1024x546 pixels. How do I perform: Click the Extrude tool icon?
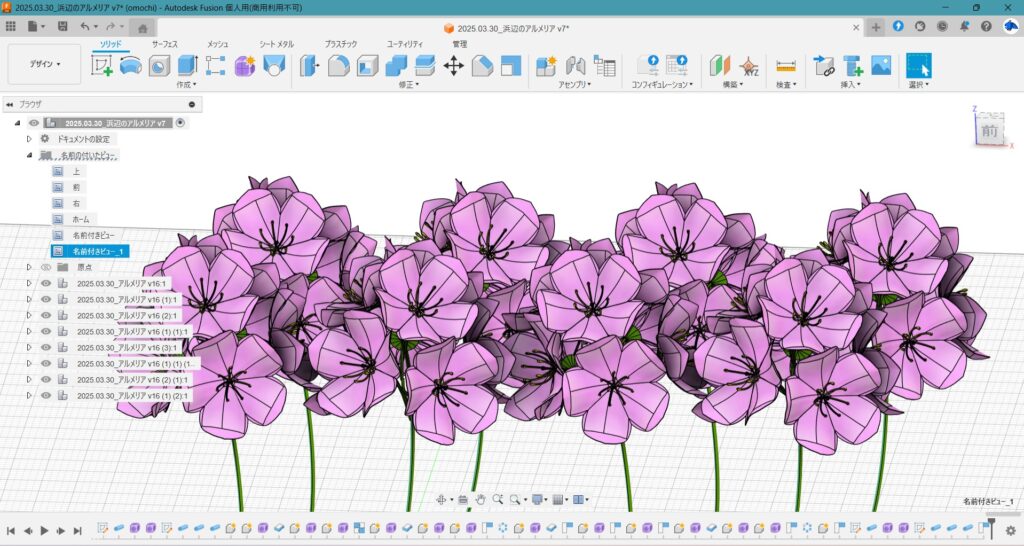[187, 66]
